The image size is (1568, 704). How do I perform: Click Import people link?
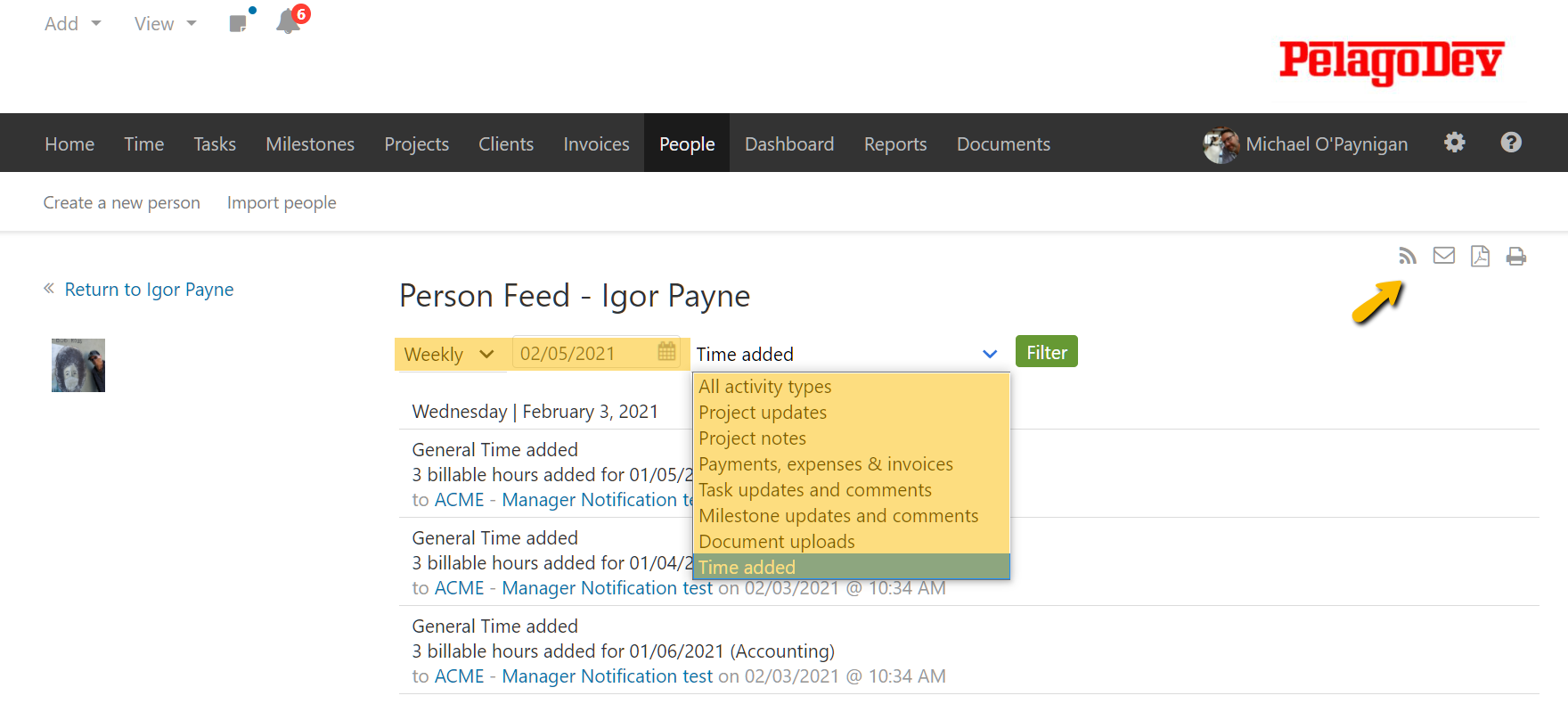(x=282, y=202)
